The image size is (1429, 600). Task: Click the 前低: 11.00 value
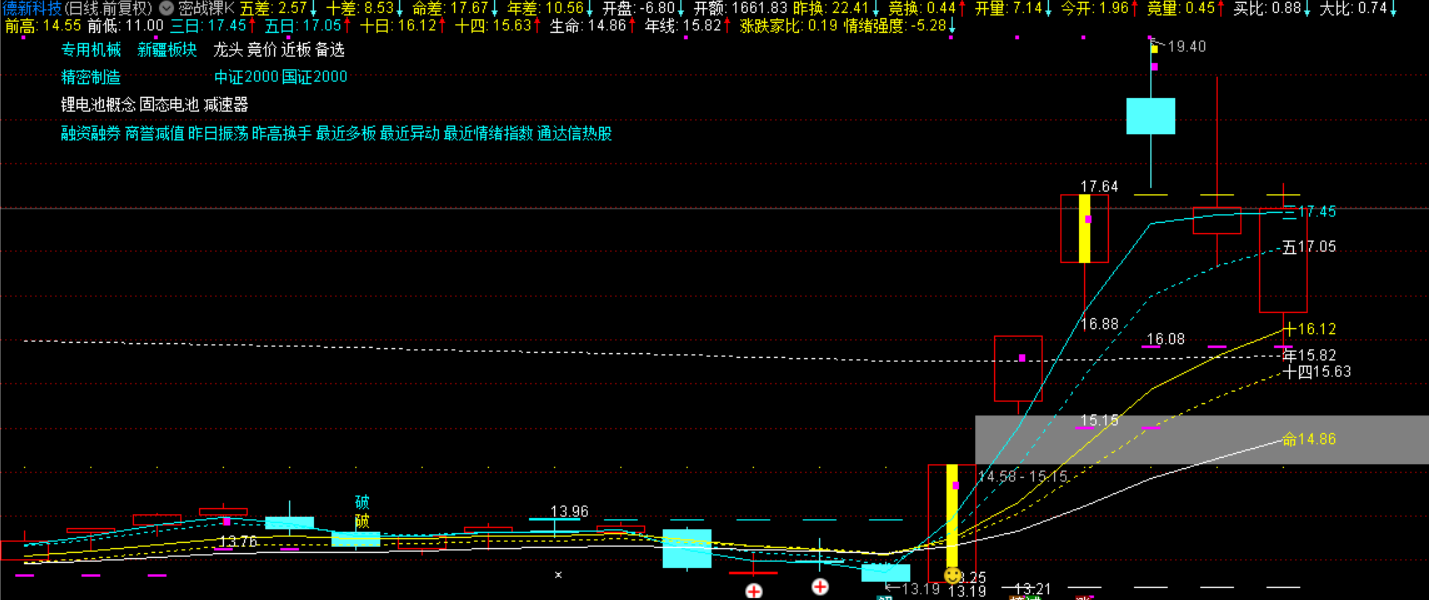(125, 26)
